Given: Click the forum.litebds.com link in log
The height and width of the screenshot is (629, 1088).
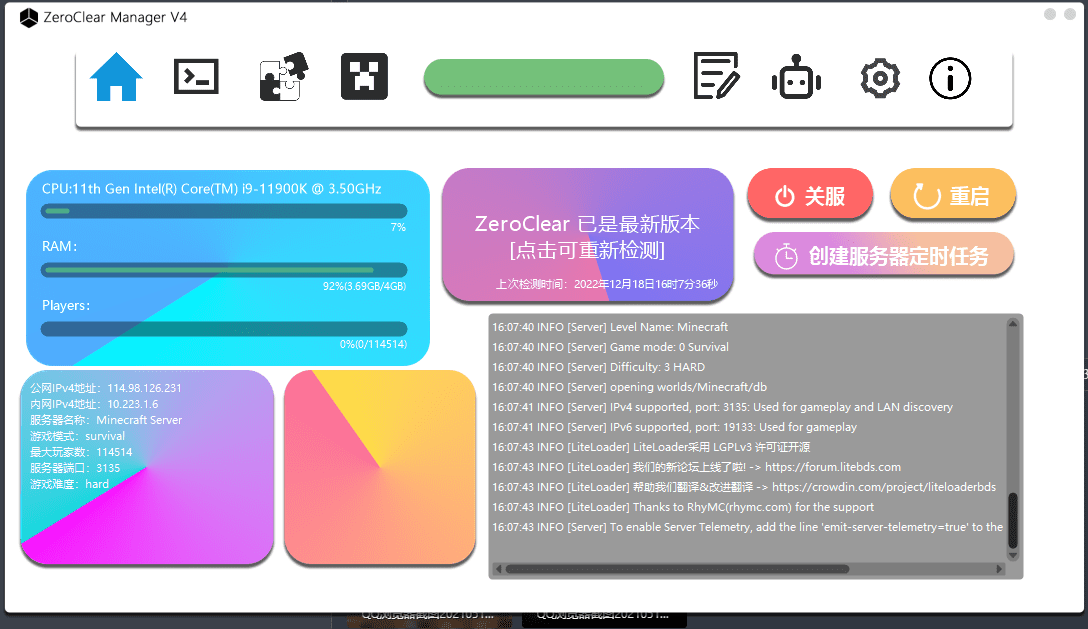Looking at the screenshot, I should tap(833, 467).
